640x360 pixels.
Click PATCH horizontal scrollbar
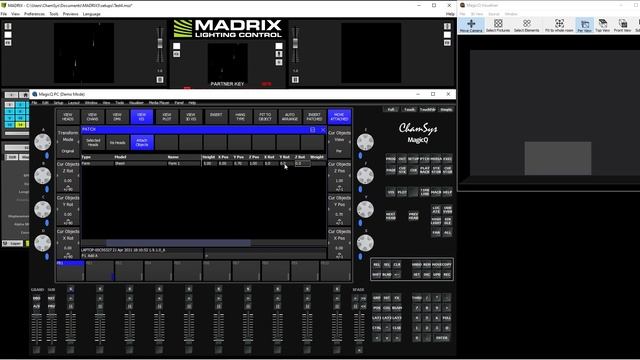(178, 243)
